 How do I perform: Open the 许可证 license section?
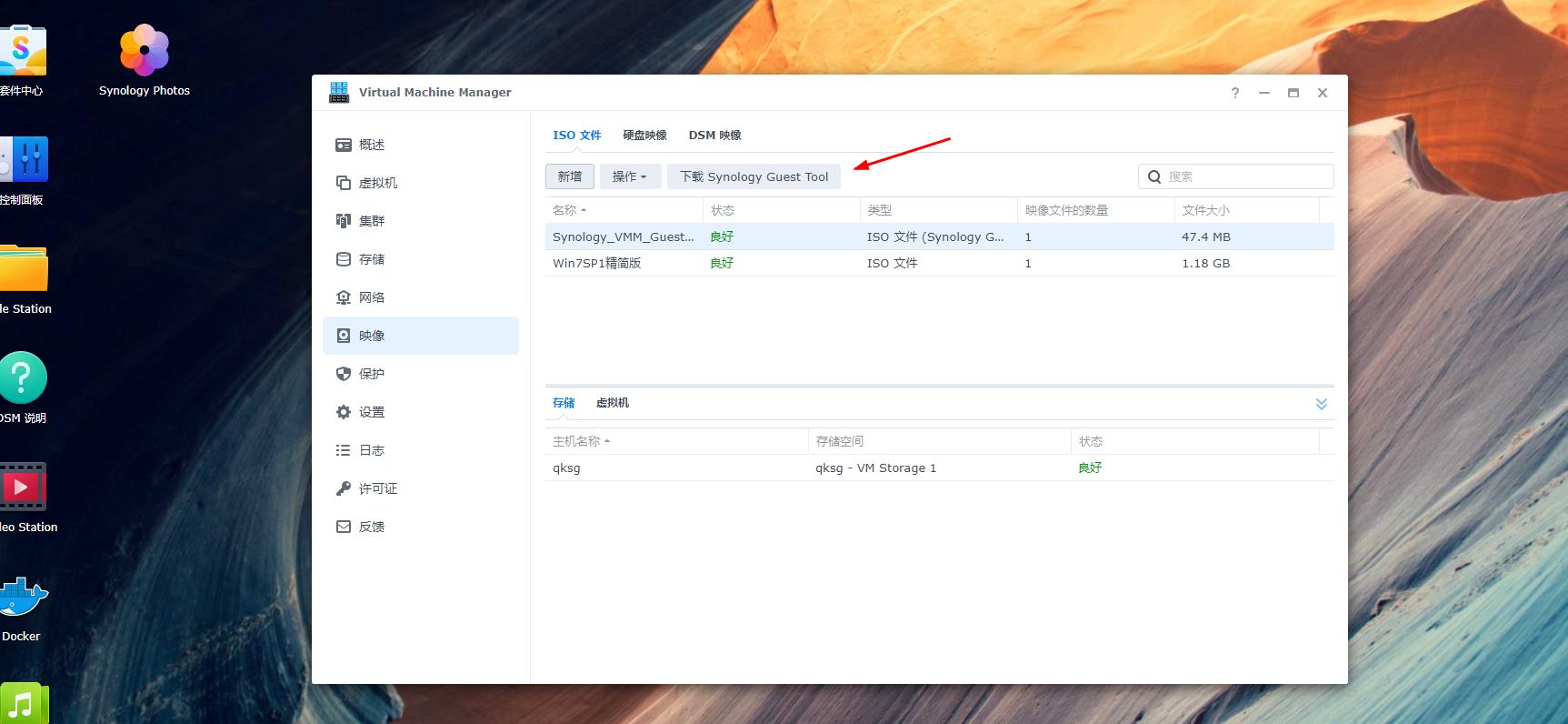coord(377,488)
